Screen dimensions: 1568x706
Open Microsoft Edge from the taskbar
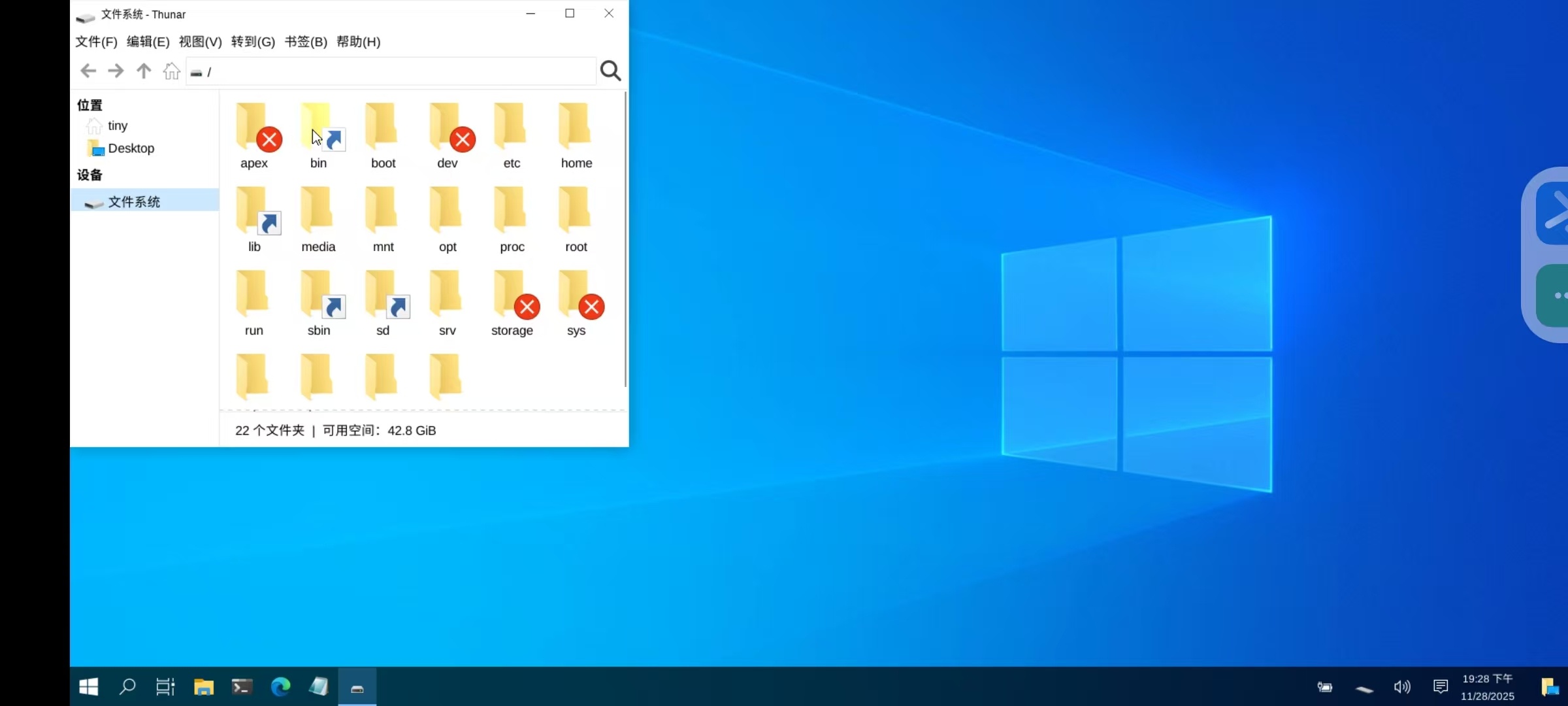click(280, 687)
